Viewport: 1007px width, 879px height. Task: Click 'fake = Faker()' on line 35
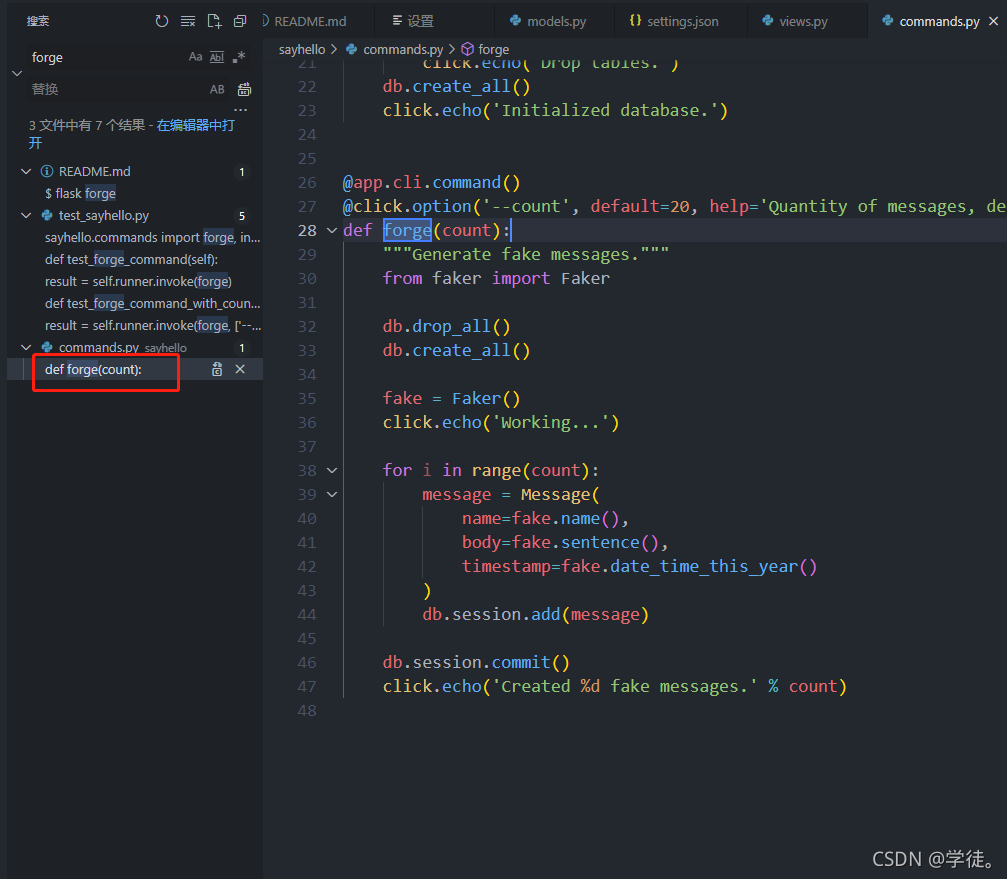coord(451,398)
